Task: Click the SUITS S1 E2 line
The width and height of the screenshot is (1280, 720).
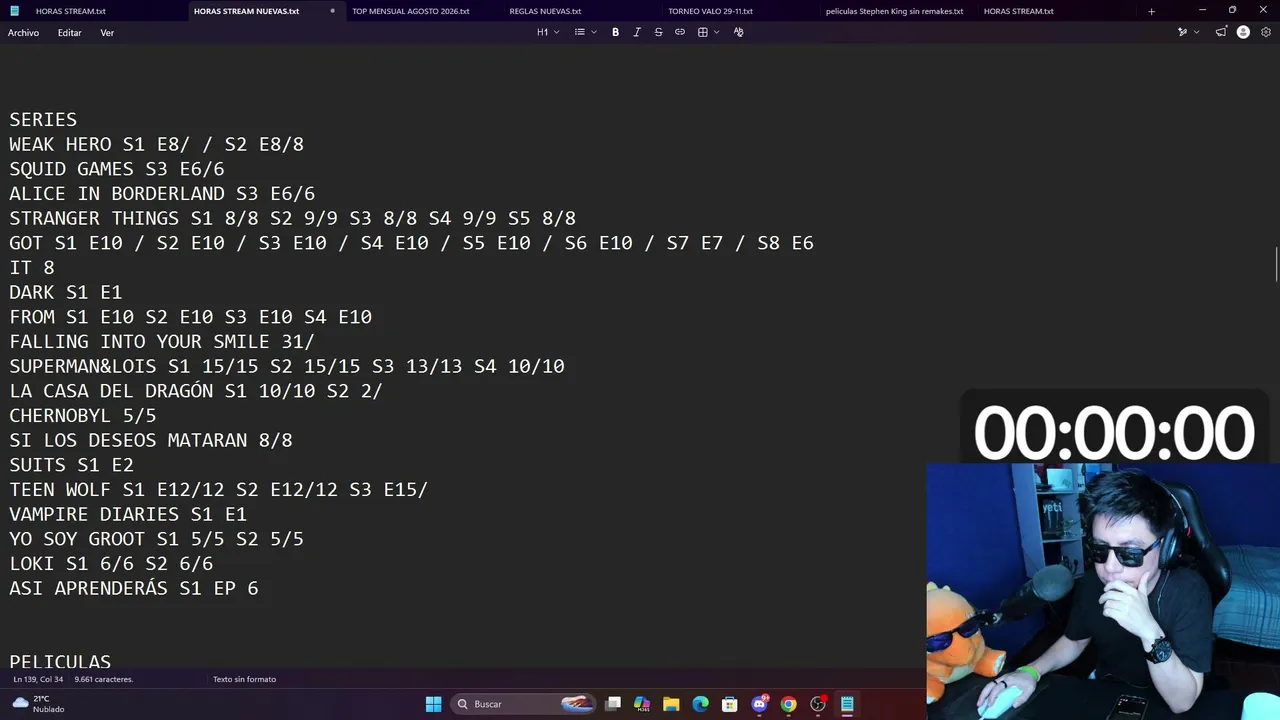Action: click(71, 465)
